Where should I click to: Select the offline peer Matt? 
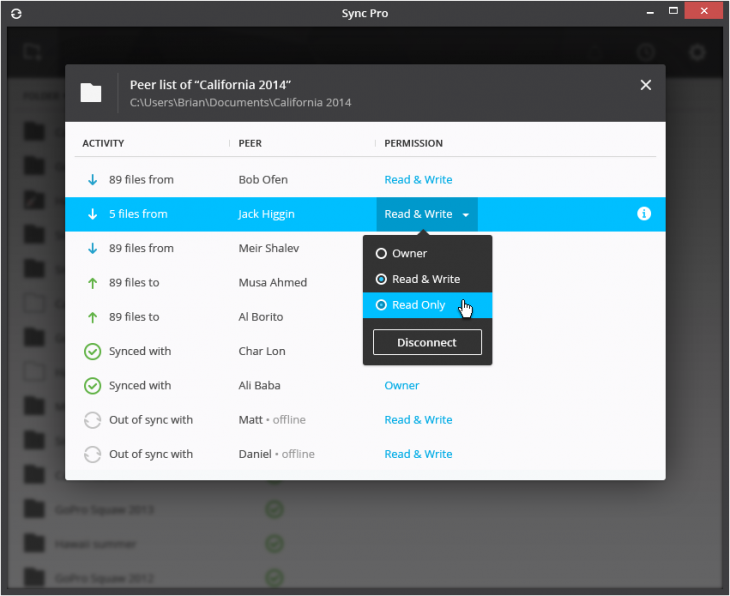click(250, 420)
